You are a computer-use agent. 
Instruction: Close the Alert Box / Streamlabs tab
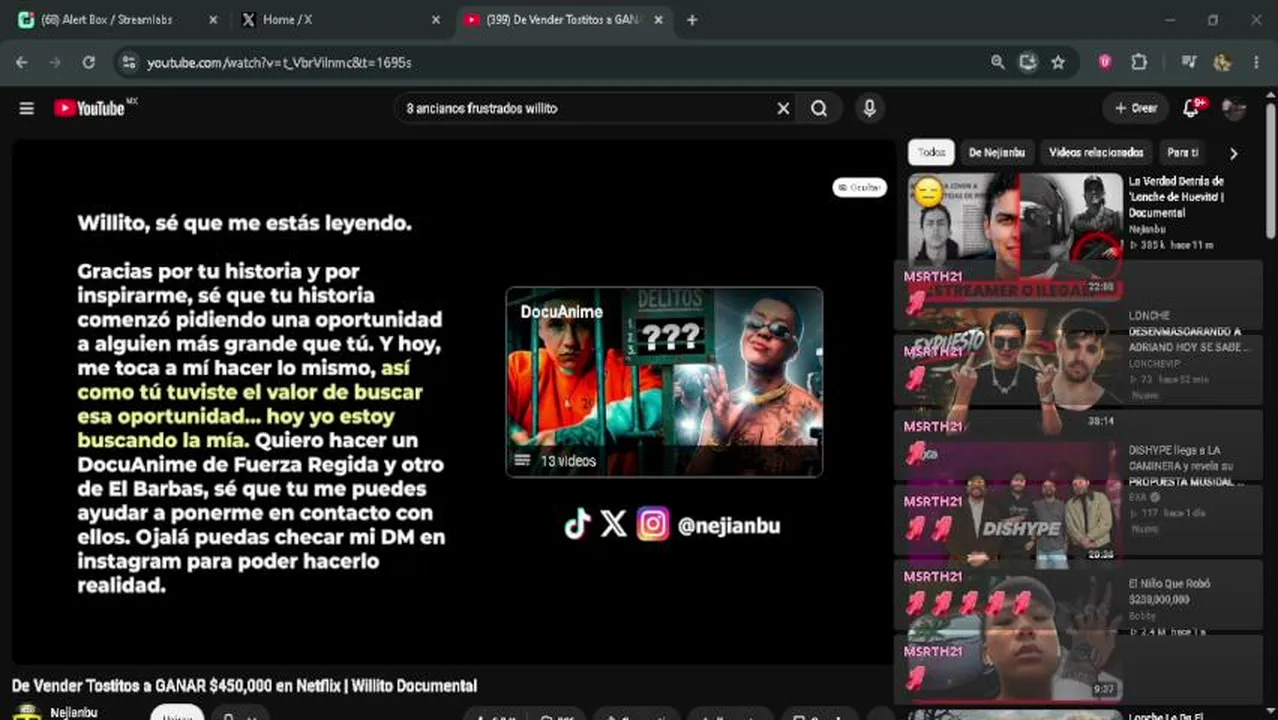tap(213, 20)
